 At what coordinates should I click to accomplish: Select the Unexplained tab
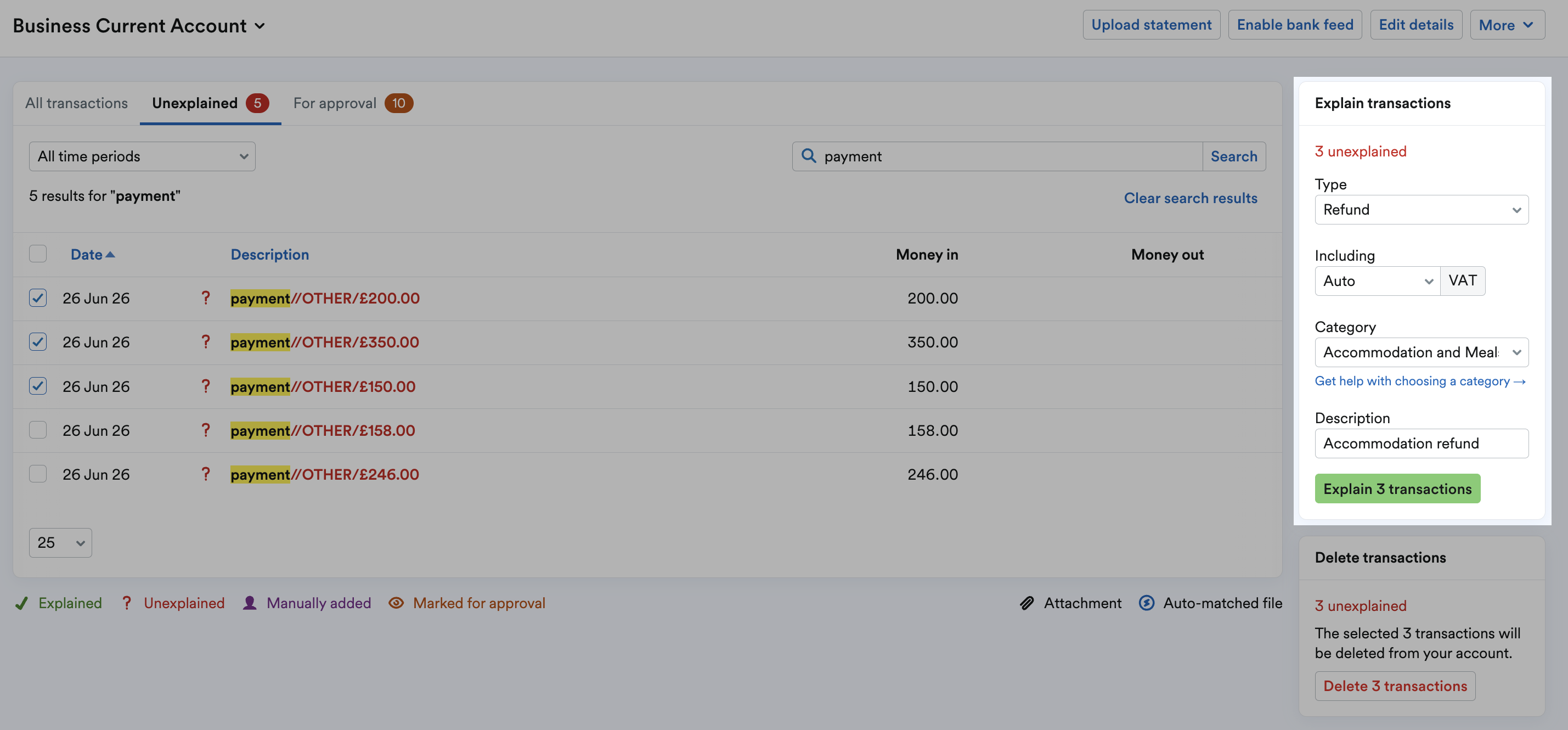pos(210,103)
